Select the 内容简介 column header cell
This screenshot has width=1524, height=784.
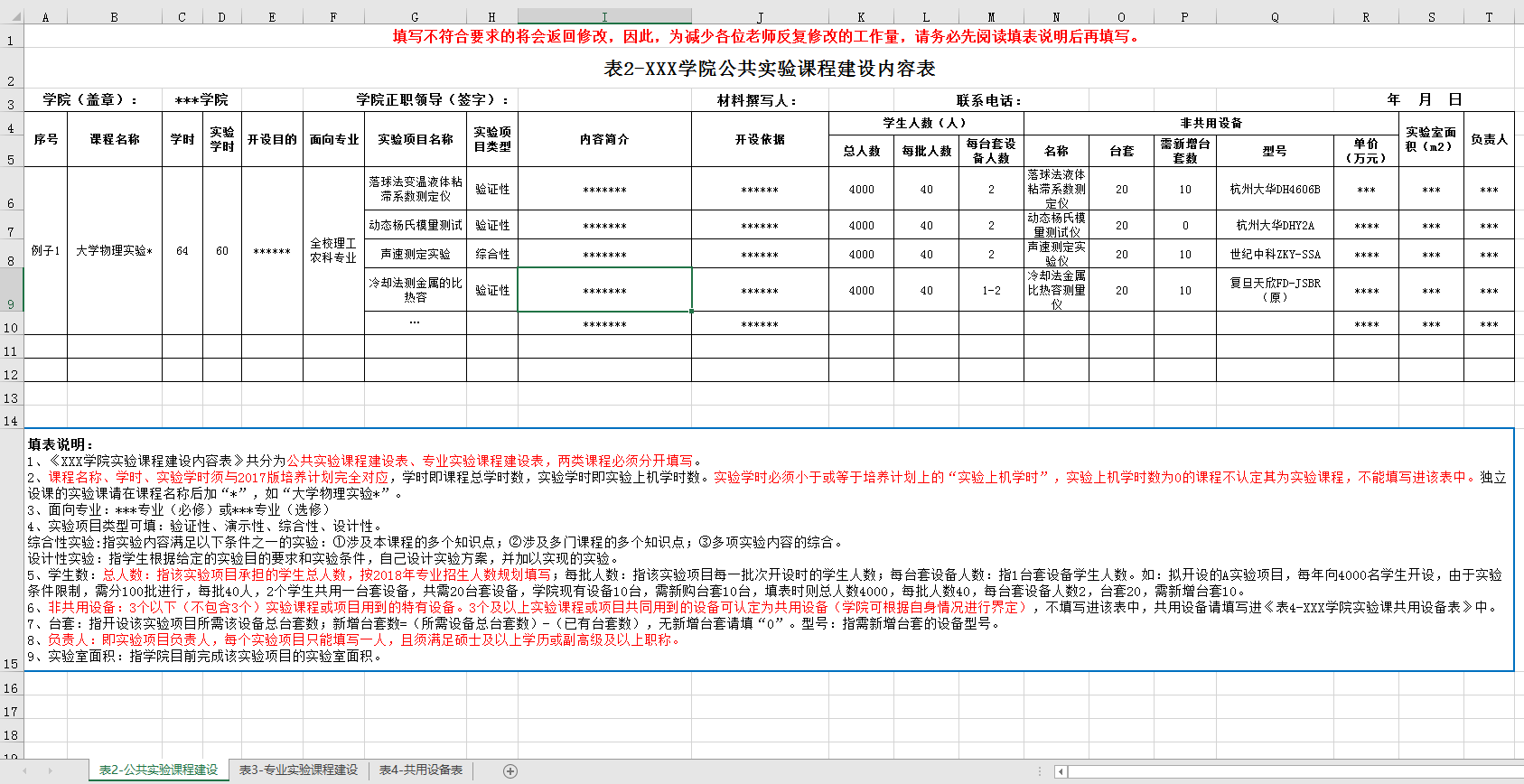(x=604, y=139)
